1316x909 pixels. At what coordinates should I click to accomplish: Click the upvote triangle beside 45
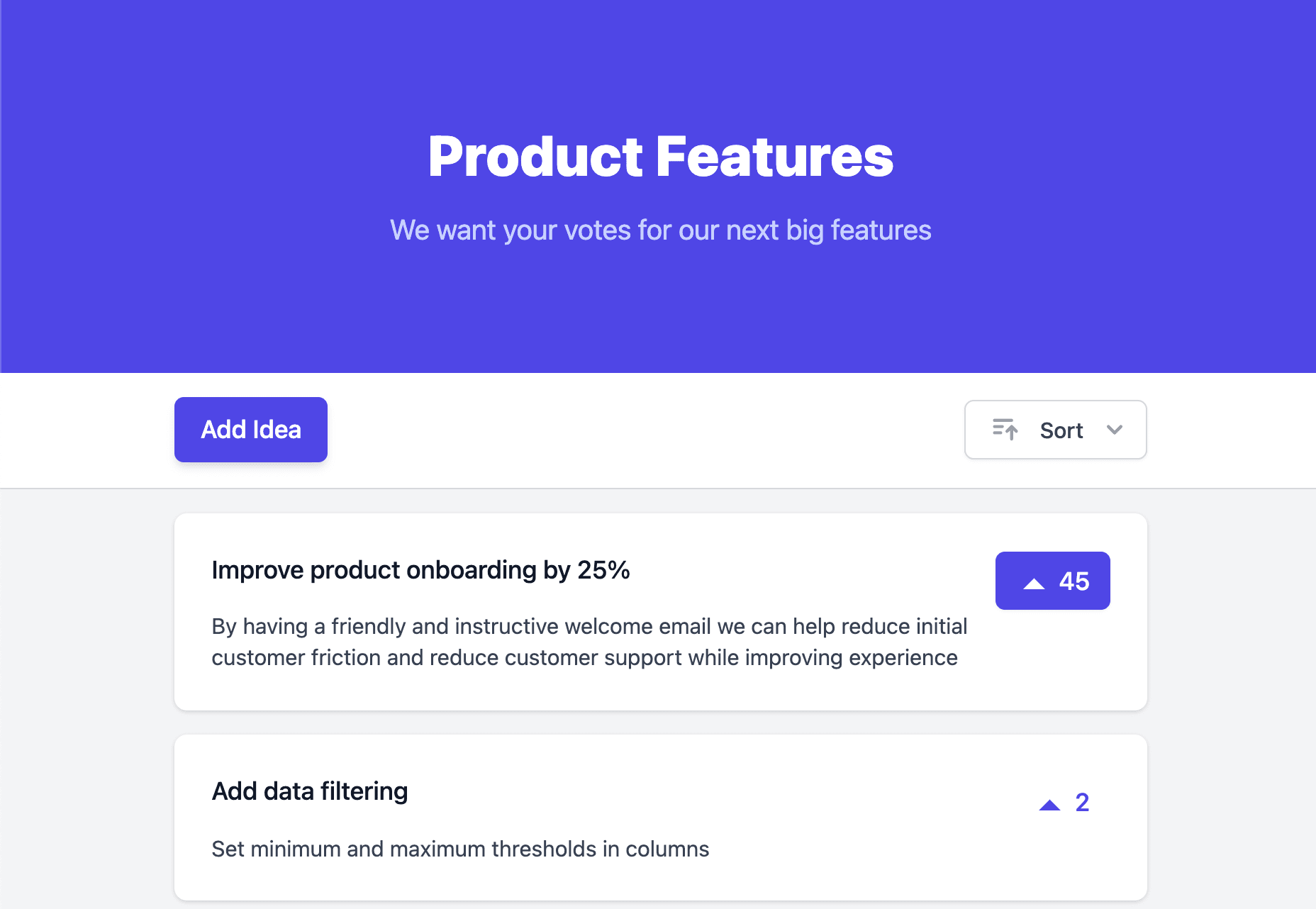point(1034,584)
